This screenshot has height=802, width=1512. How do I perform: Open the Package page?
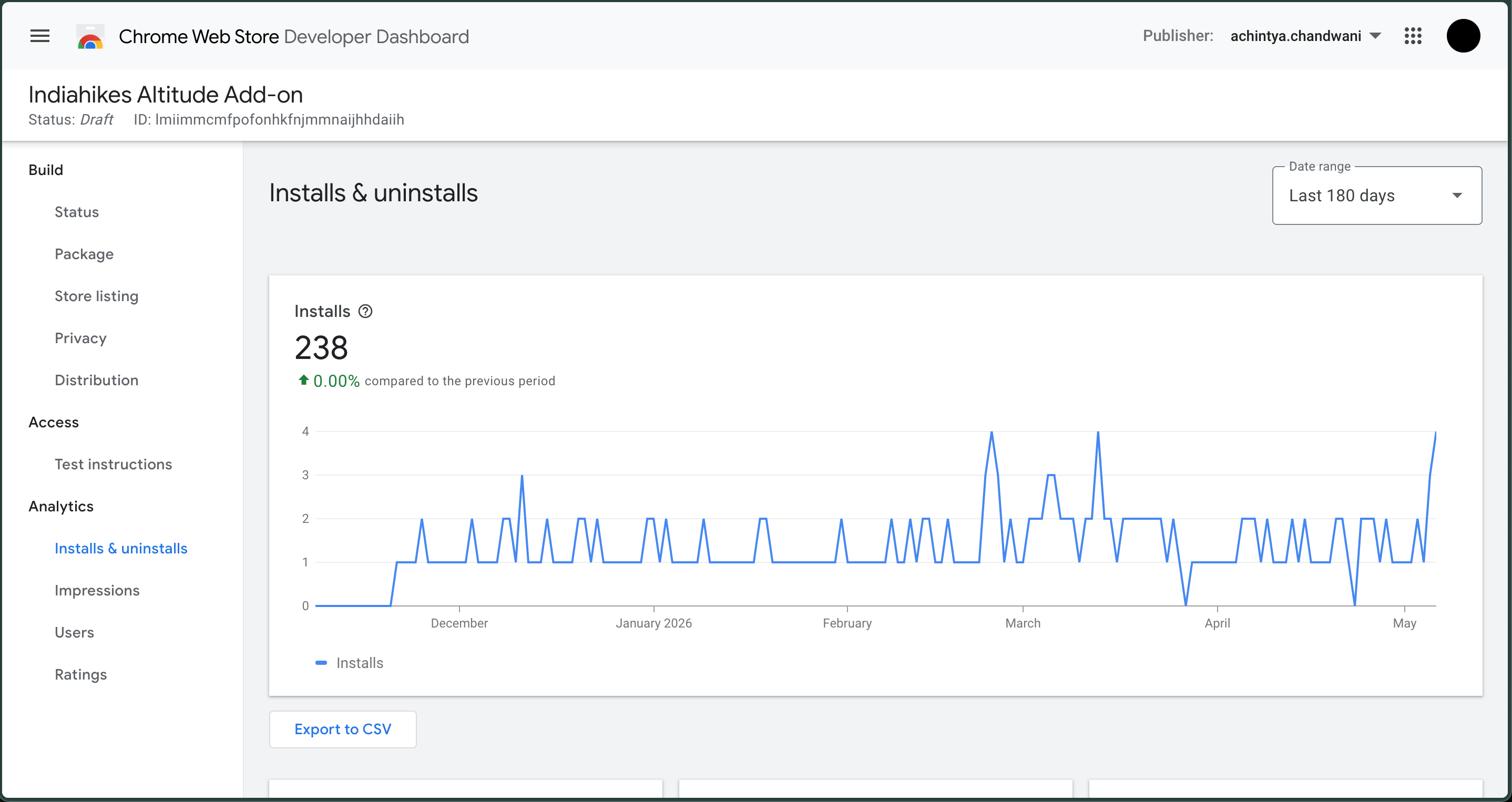pyautogui.click(x=84, y=254)
